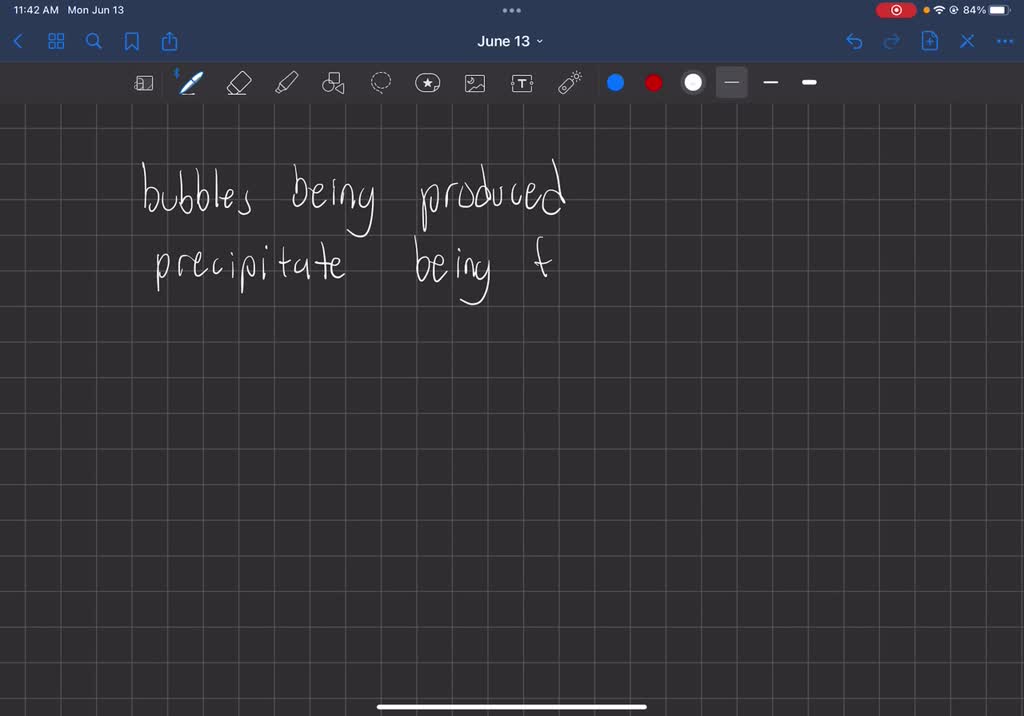Select the thickest stroke width

coord(809,82)
